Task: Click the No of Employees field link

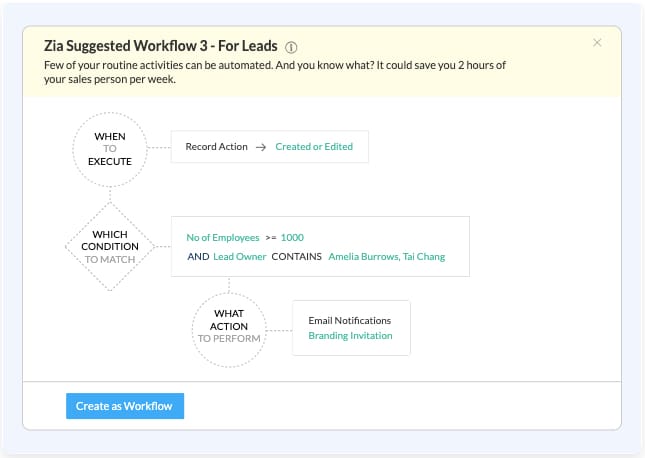Action: coord(222,238)
